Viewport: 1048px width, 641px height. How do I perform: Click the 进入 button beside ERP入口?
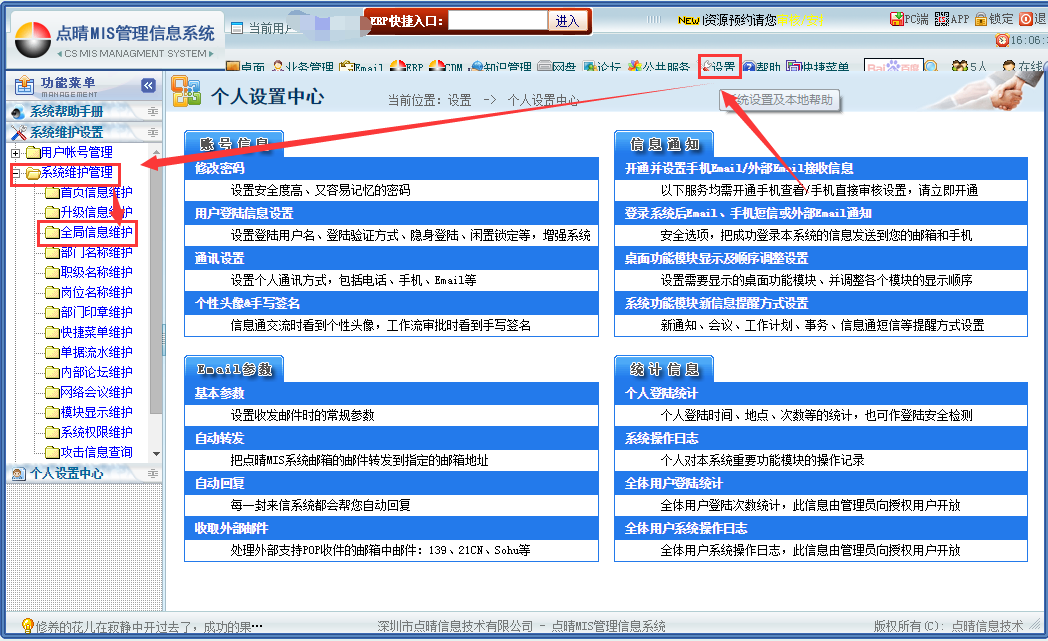(567, 20)
